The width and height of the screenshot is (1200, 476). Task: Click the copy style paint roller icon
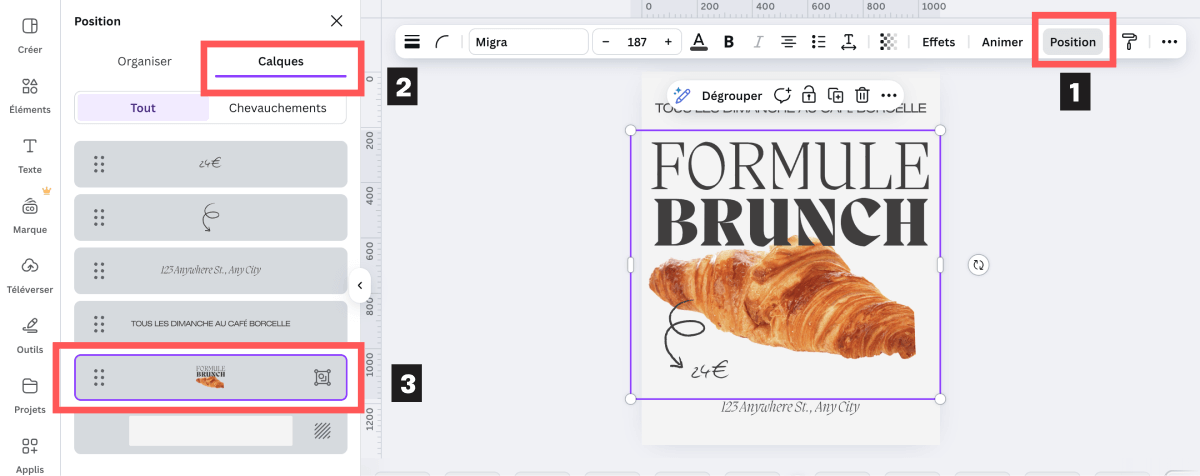(1129, 42)
